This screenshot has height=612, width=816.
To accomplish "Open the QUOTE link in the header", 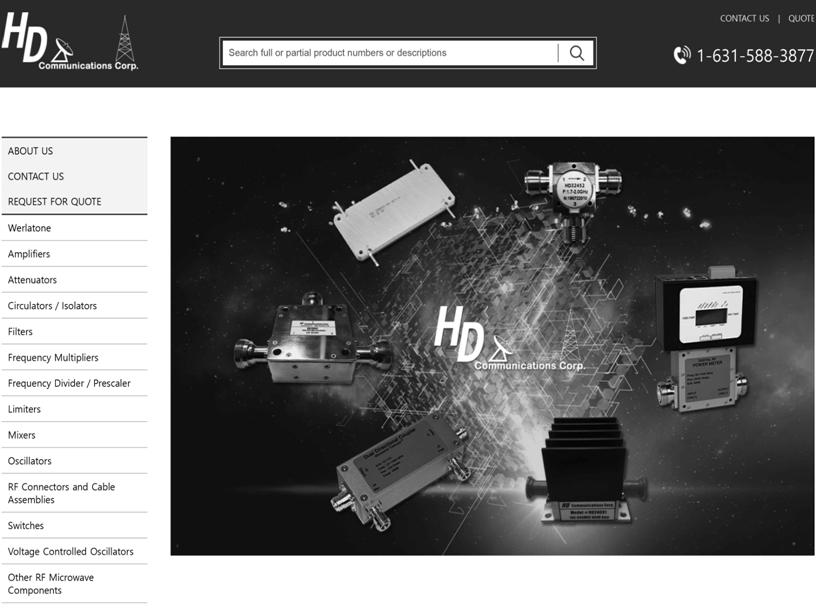I will (801, 18).
